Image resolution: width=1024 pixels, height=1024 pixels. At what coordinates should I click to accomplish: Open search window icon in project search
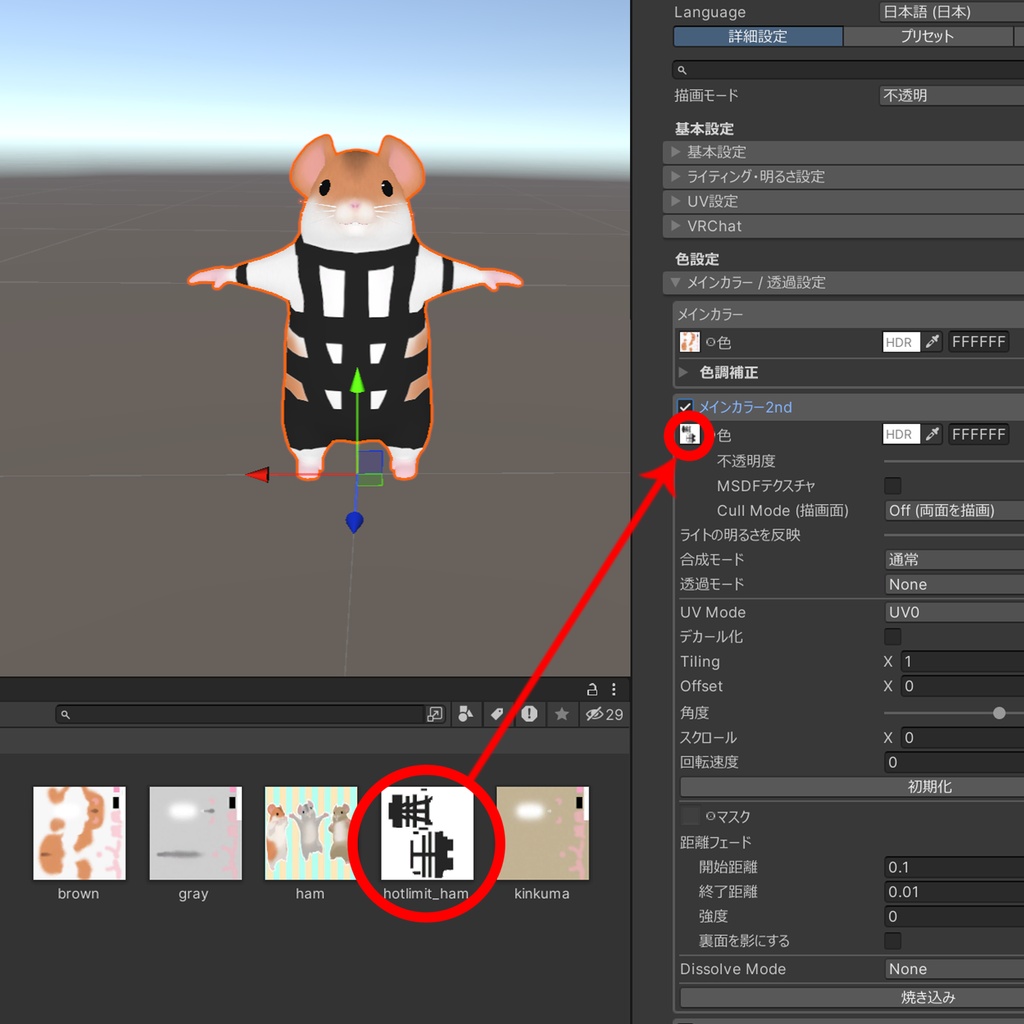tap(434, 714)
